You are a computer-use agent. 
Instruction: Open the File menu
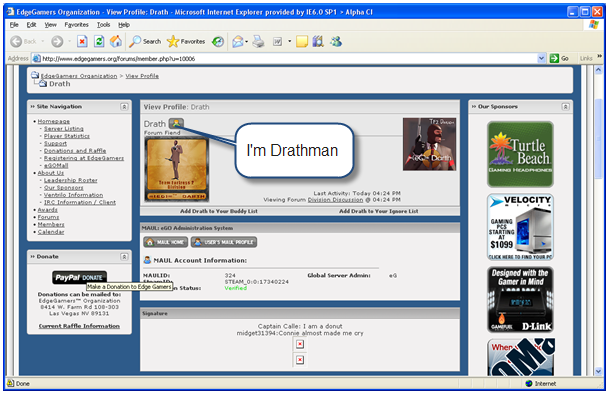14,25
